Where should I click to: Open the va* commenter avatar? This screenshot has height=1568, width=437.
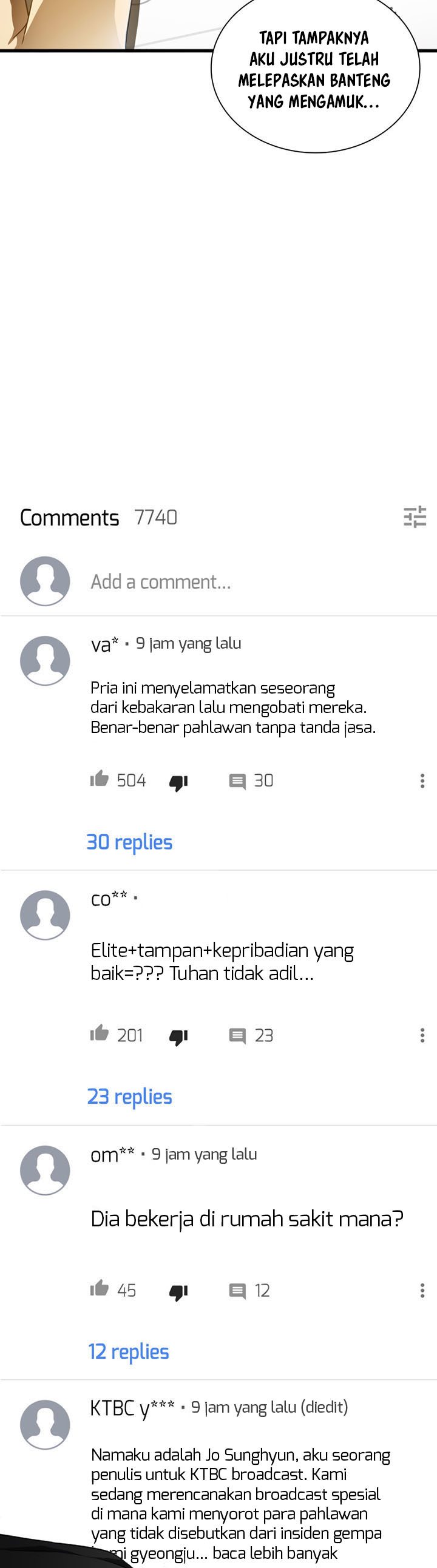[x=45, y=660]
